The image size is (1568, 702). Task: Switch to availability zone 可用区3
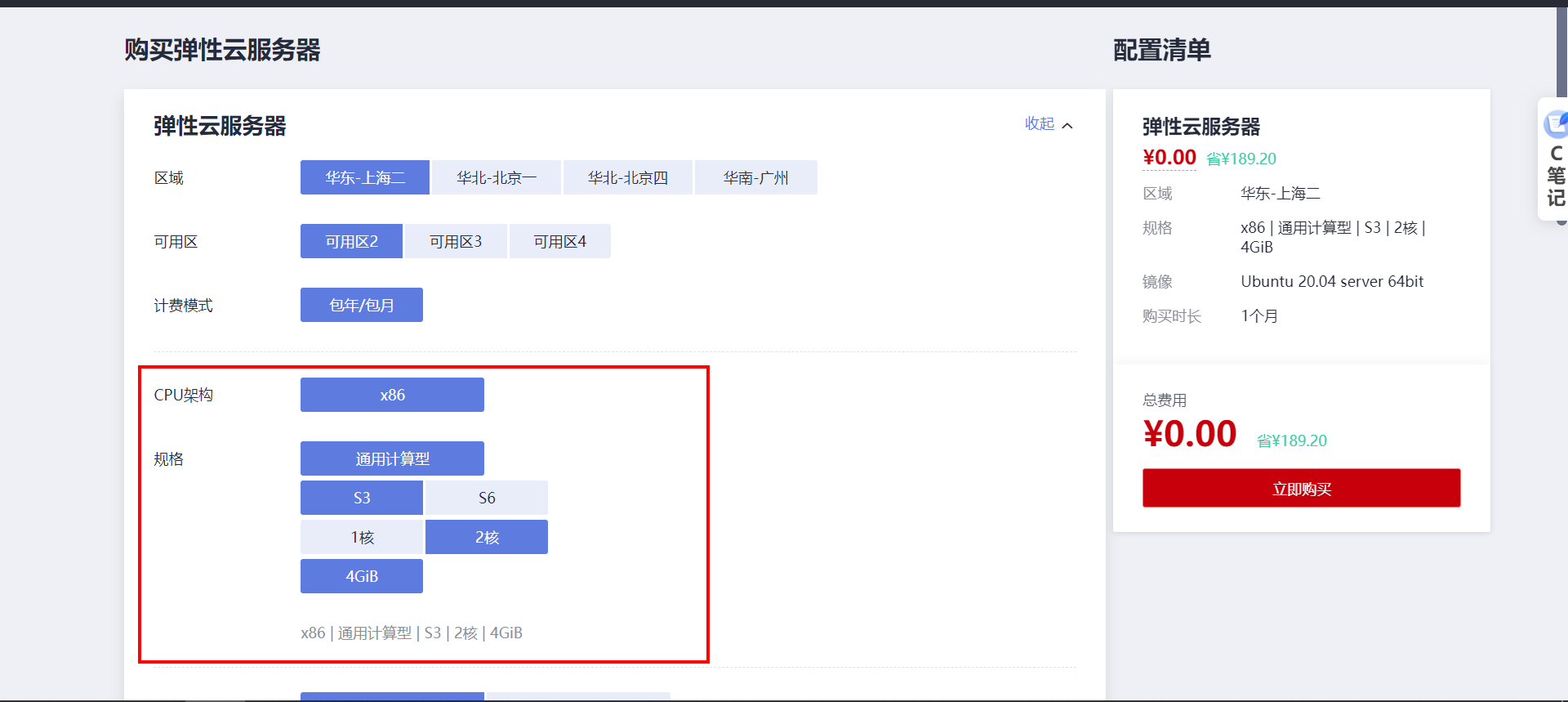pos(456,241)
